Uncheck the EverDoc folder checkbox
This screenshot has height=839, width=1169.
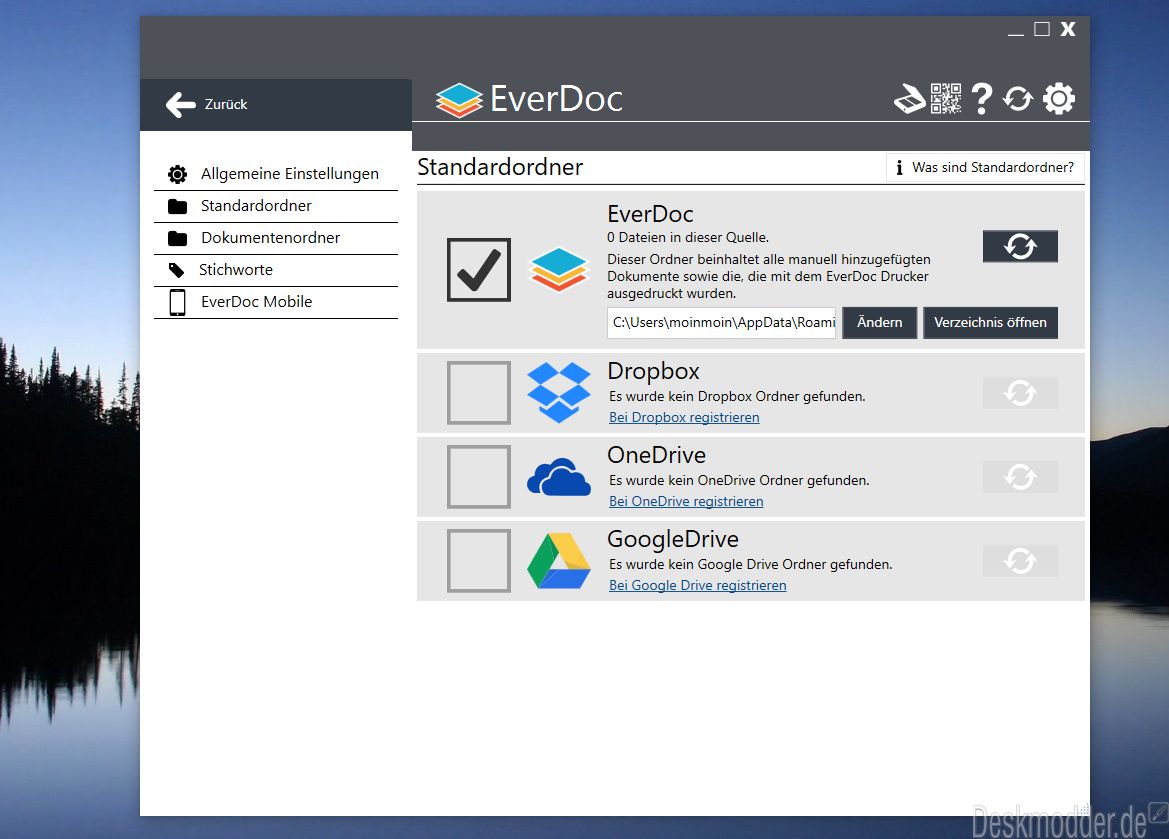[x=479, y=270]
